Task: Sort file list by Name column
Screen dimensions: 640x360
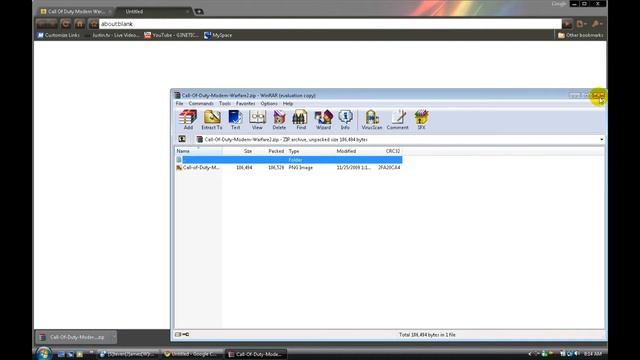Action: pyautogui.click(x=199, y=151)
